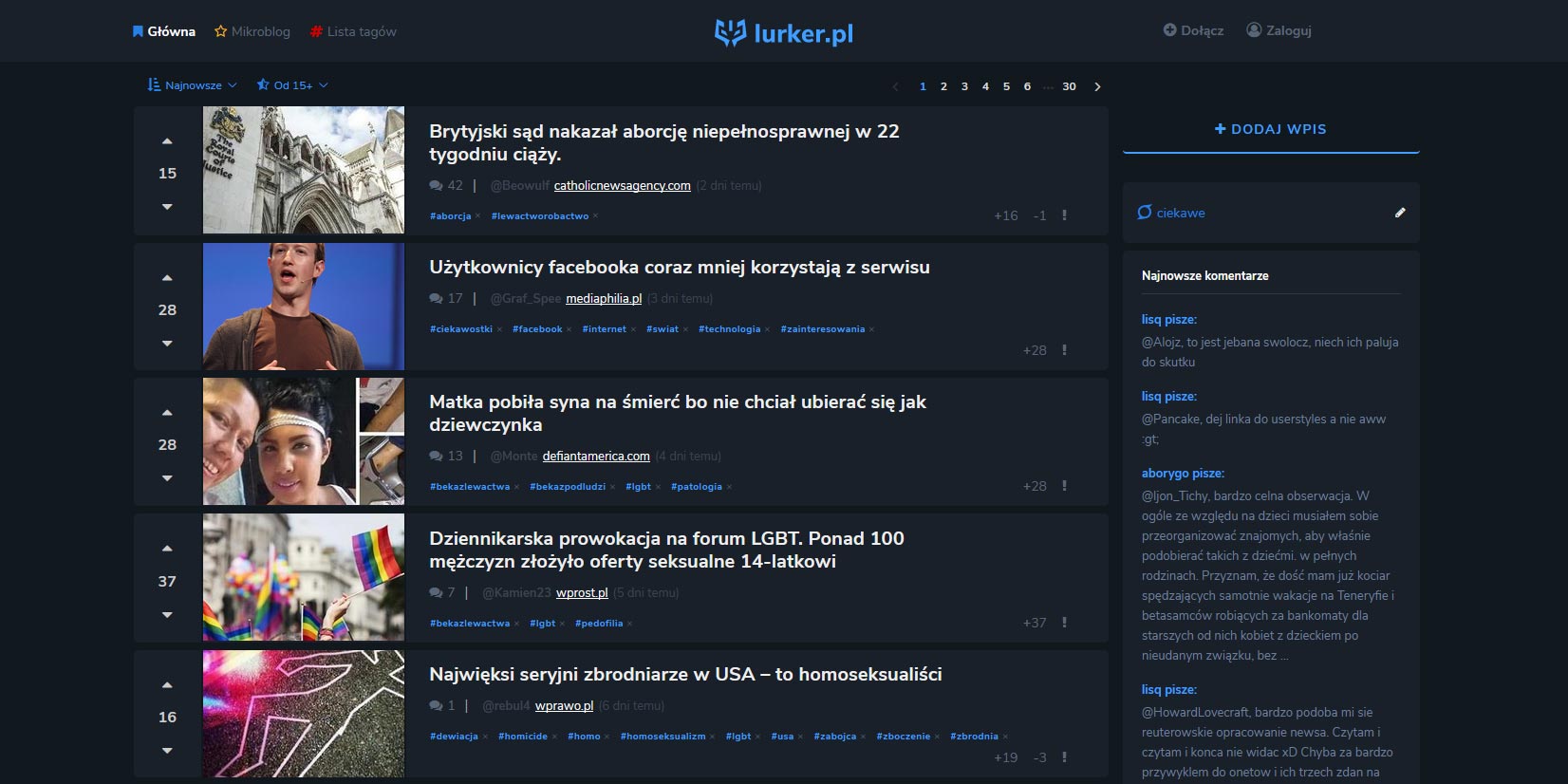
Task: Open the ciekawe tag group link
Action: 1171,213
